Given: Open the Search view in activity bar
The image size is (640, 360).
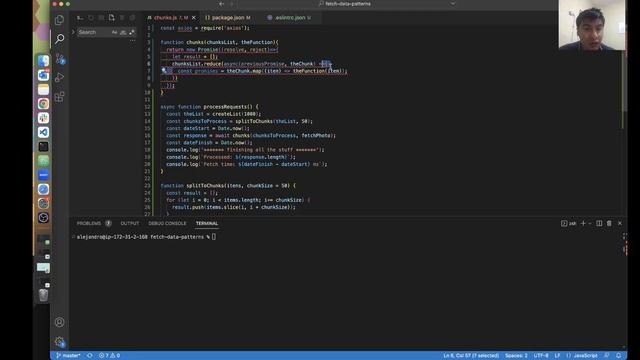Looking at the screenshot, I should tap(60, 39).
